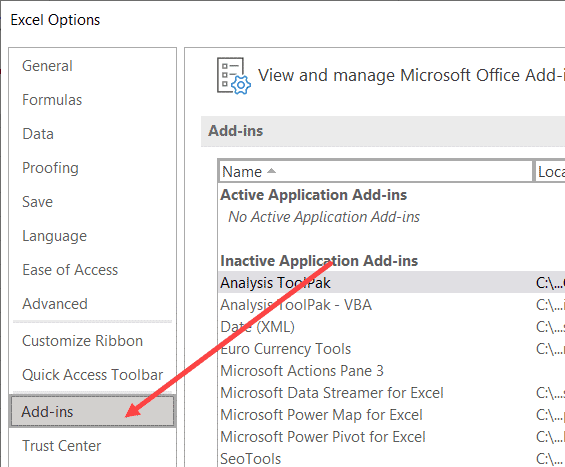Open Quick Access Toolbar settings
The image size is (565, 467).
(x=93, y=375)
